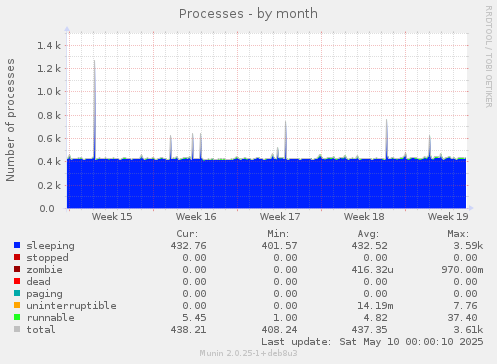Screen dimensions: 497x364
Task: Click the '1.4 k' y-axis tick label
Action: [x=49, y=45]
